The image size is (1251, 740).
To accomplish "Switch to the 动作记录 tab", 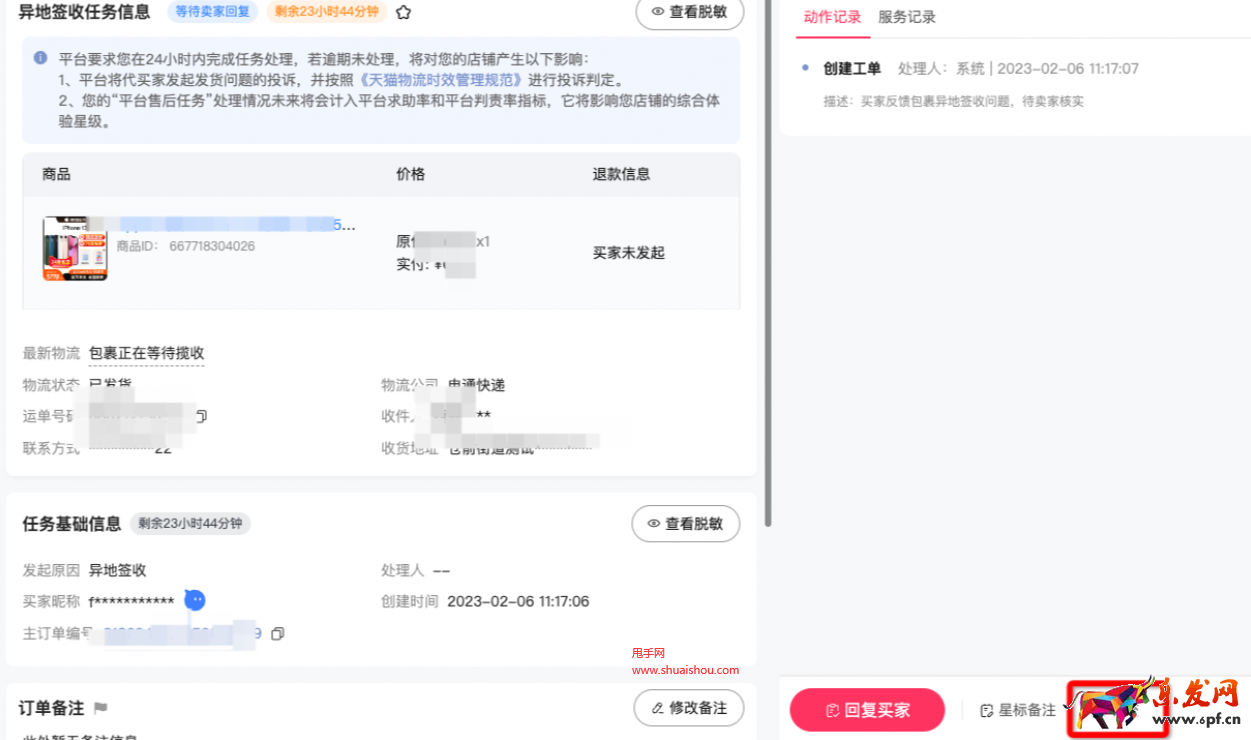I will 832,16.
